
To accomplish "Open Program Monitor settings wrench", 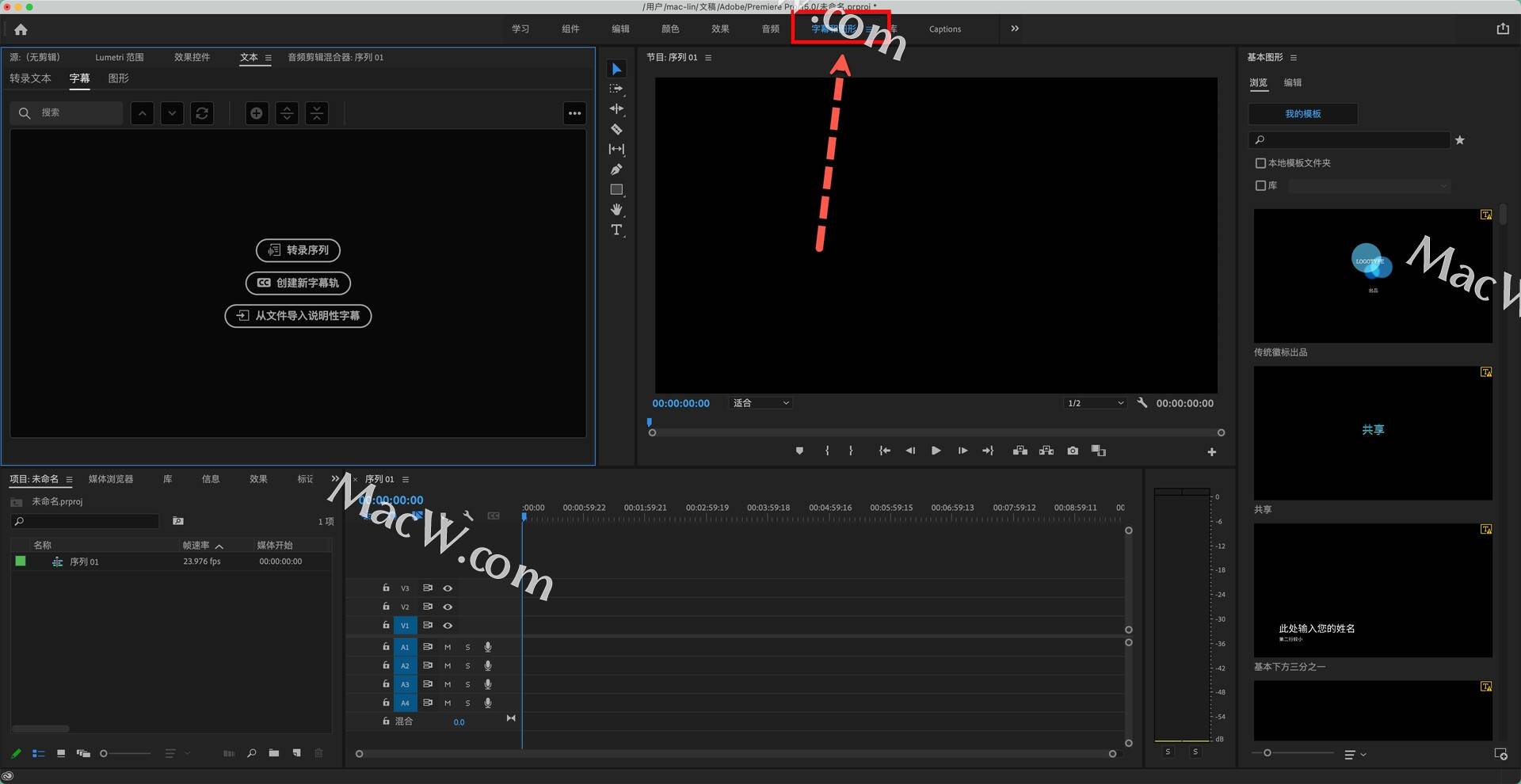I will (x=1142, y=402).
